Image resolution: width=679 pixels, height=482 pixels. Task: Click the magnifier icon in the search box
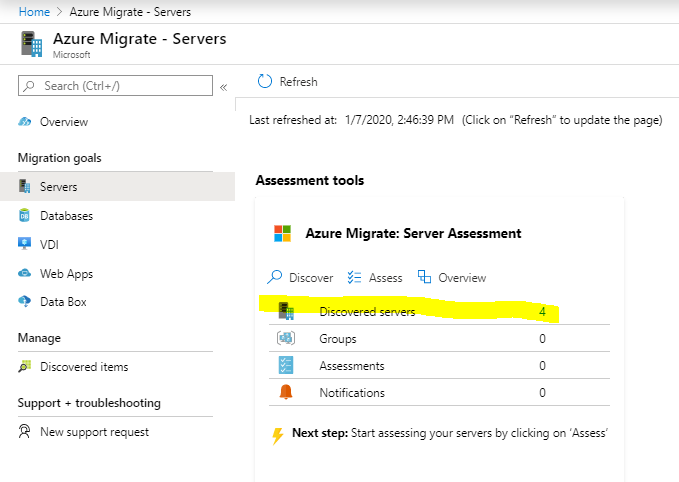click(x=29, y=86)
